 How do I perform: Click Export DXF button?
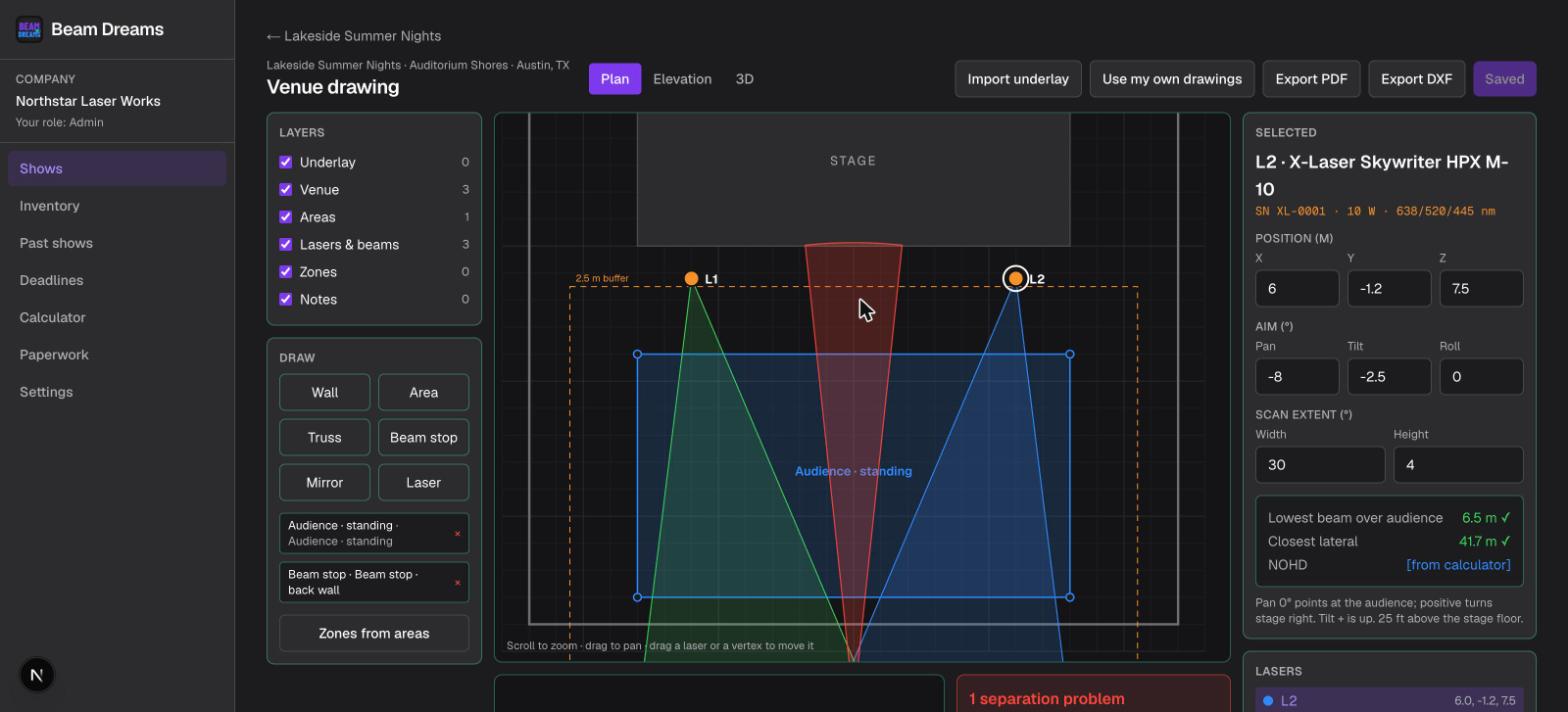[x=1416, y=79]
